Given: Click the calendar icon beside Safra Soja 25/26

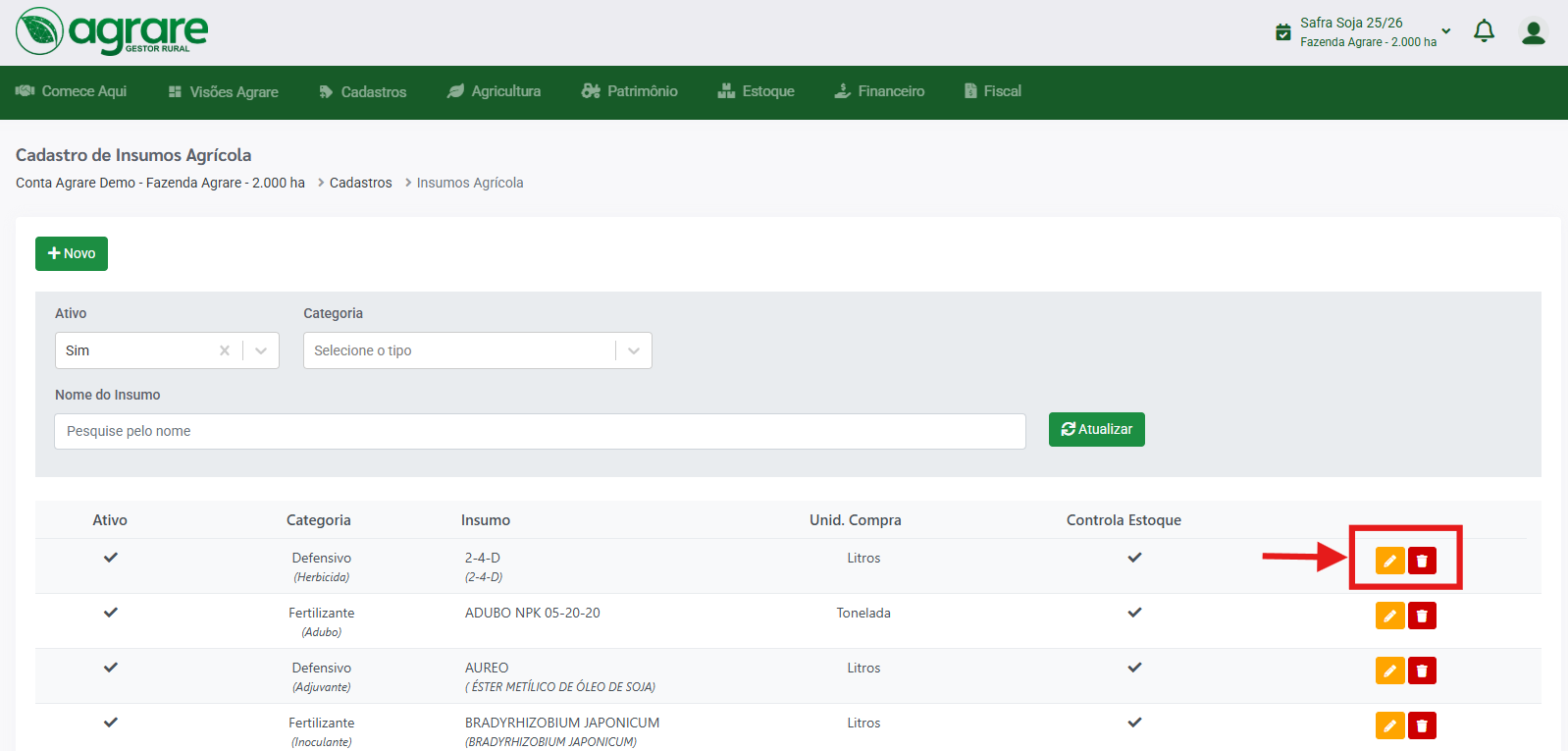Looking at the screenshot, I should pyautogui.click(x=1282, y=32).
